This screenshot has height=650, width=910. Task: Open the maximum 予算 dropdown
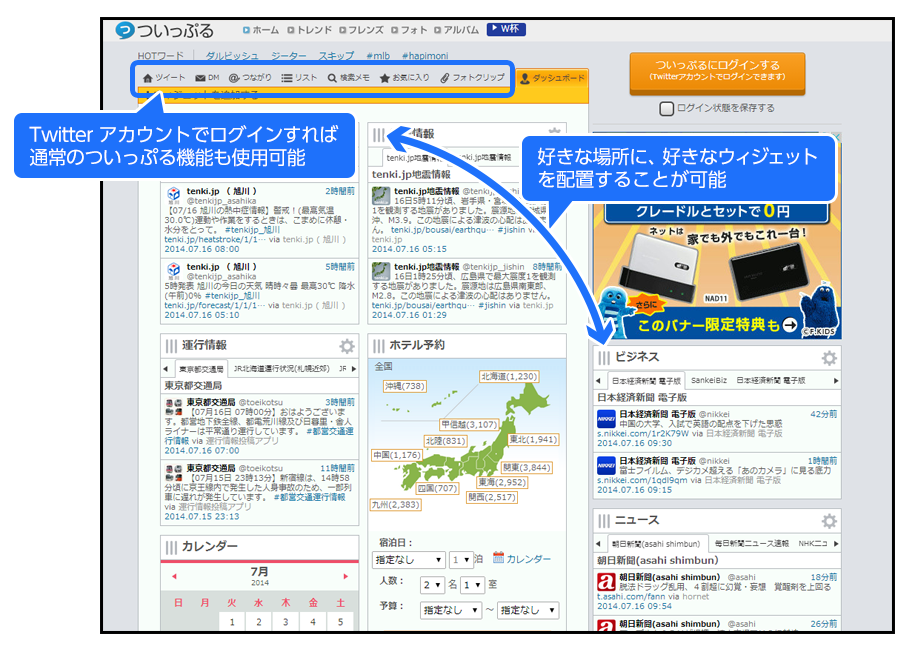coord(528,610)
